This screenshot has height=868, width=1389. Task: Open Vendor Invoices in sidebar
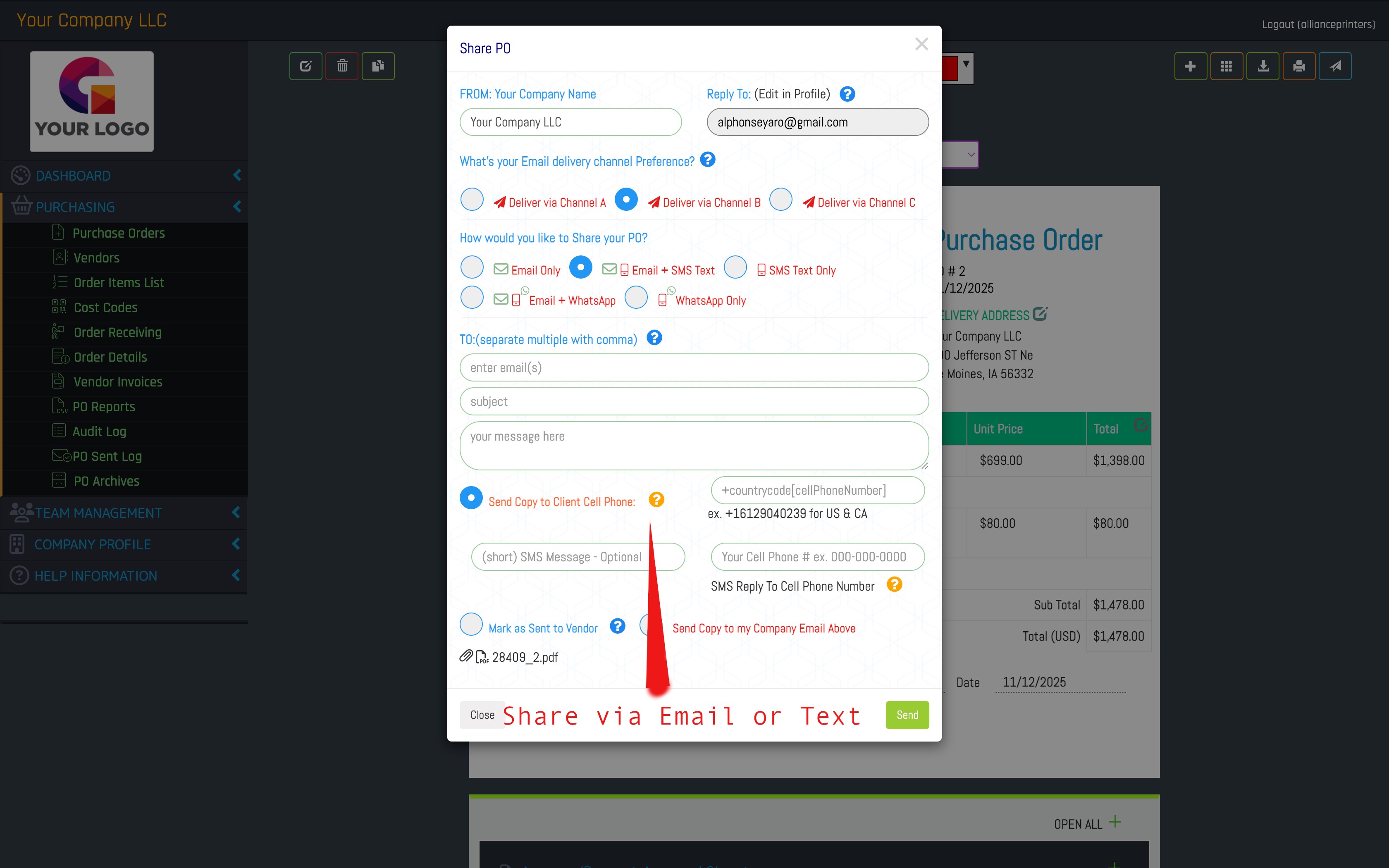[118, 382]
